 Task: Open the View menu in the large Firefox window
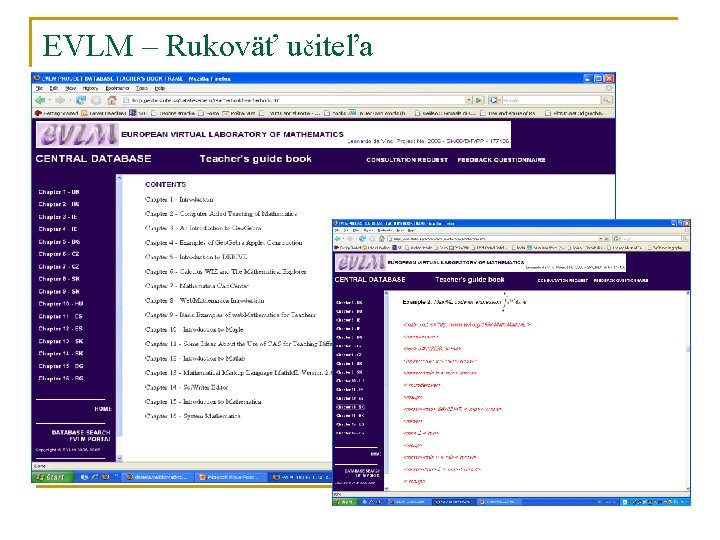point(70,88)
